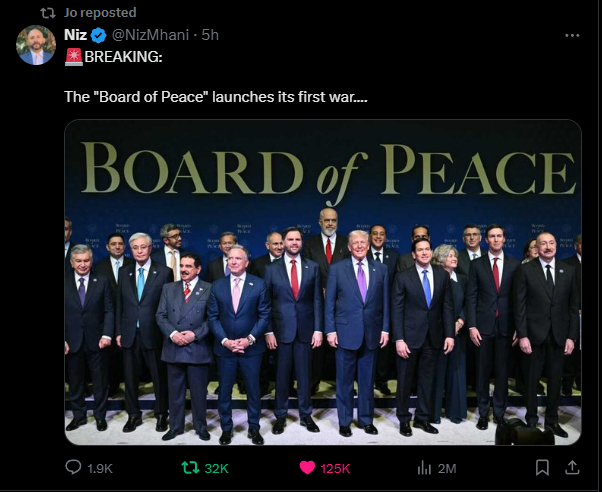Viewport: 602px width, 492px height.
Task: Click the "5h" post timestamp
Action: pos(211,35)
